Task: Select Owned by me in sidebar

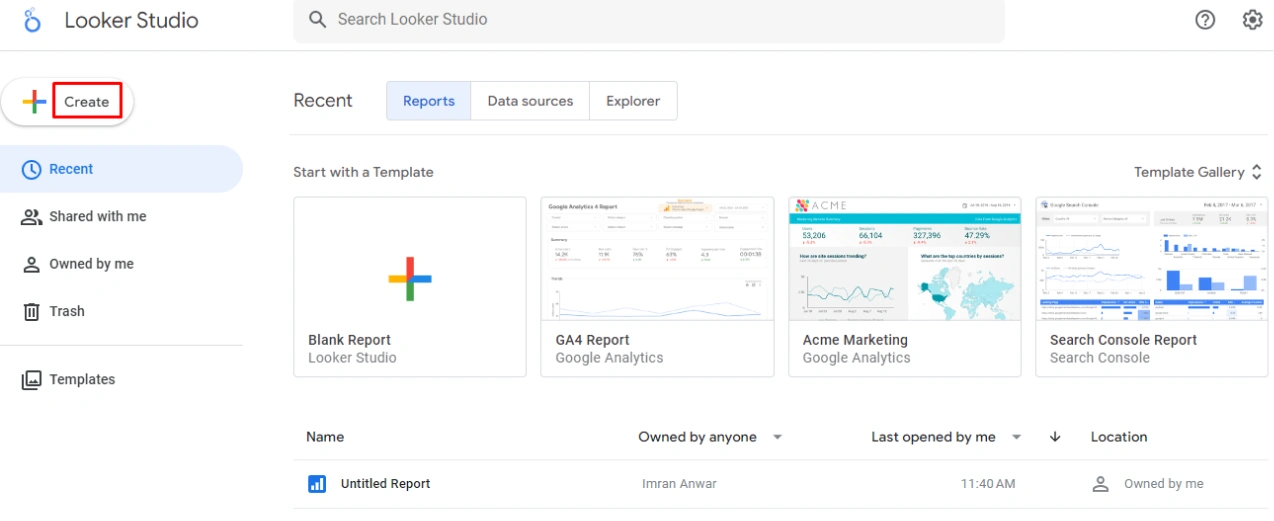Action: click(121, 264)
